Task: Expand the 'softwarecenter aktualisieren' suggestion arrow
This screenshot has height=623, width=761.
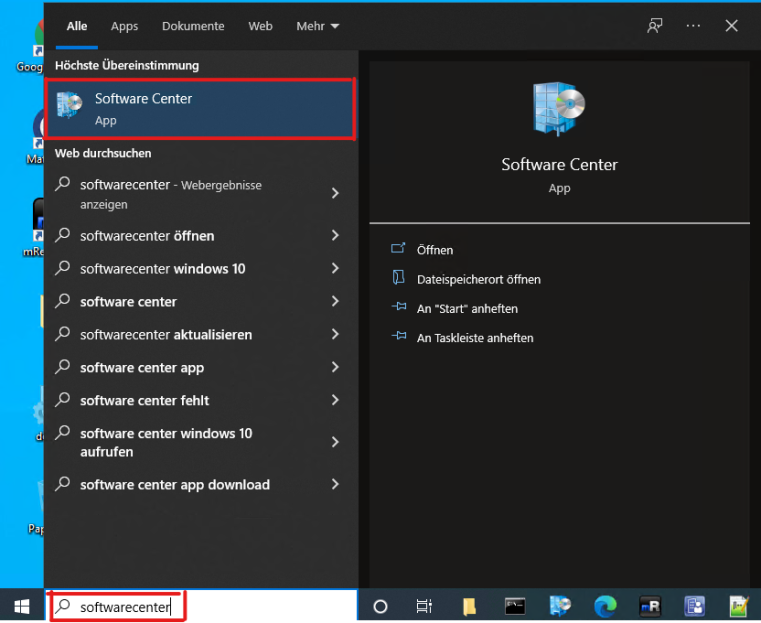Action: click(x=335, y=335)
